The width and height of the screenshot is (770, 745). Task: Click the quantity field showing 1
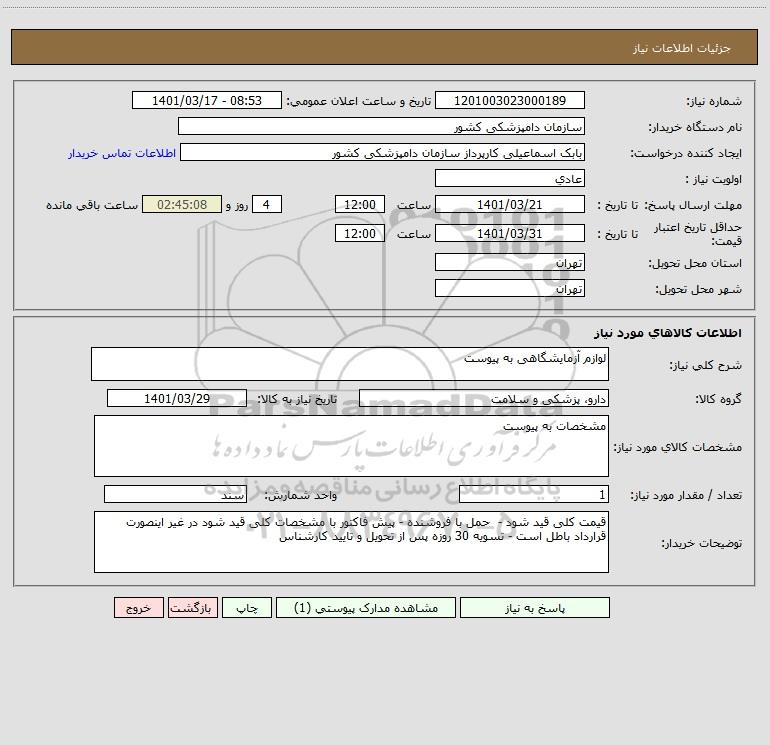(534, 494)
